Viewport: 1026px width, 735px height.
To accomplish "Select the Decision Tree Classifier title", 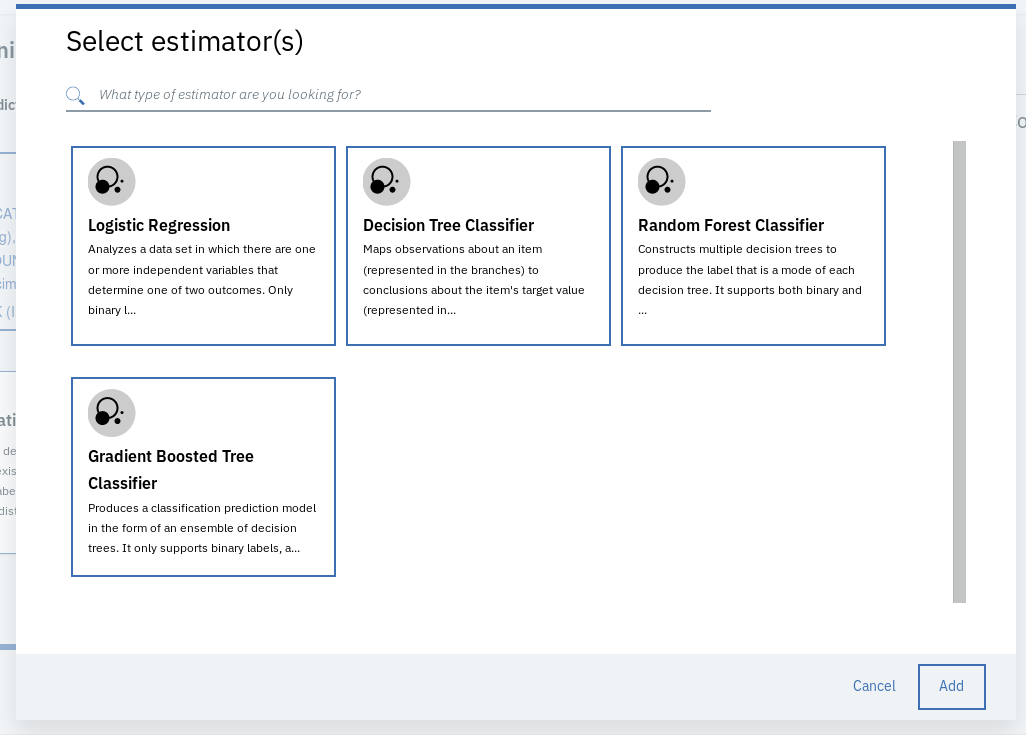I will pyautogui.click(x=448, y=225).
